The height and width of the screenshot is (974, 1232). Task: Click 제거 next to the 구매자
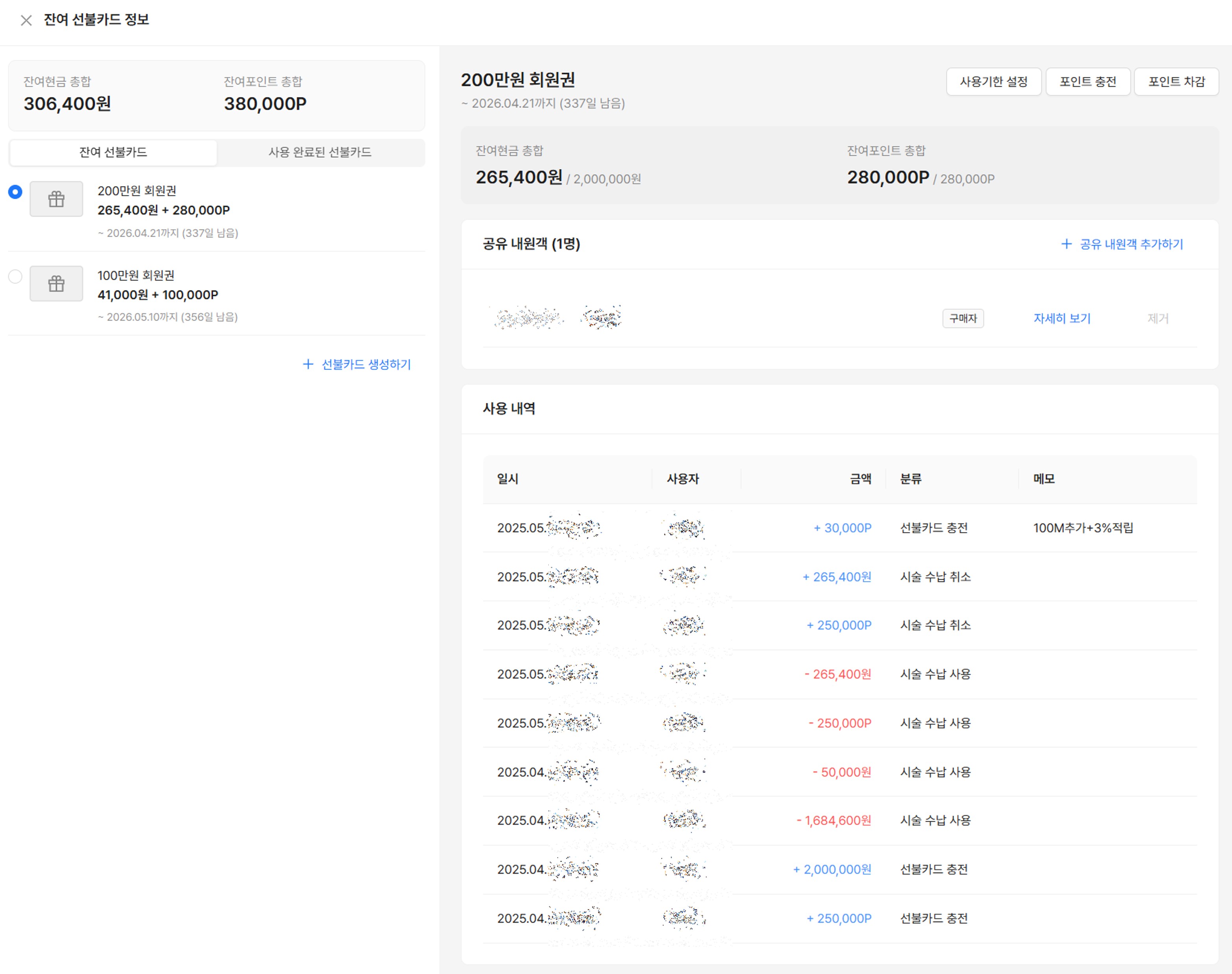click(x=1157, y=318)
